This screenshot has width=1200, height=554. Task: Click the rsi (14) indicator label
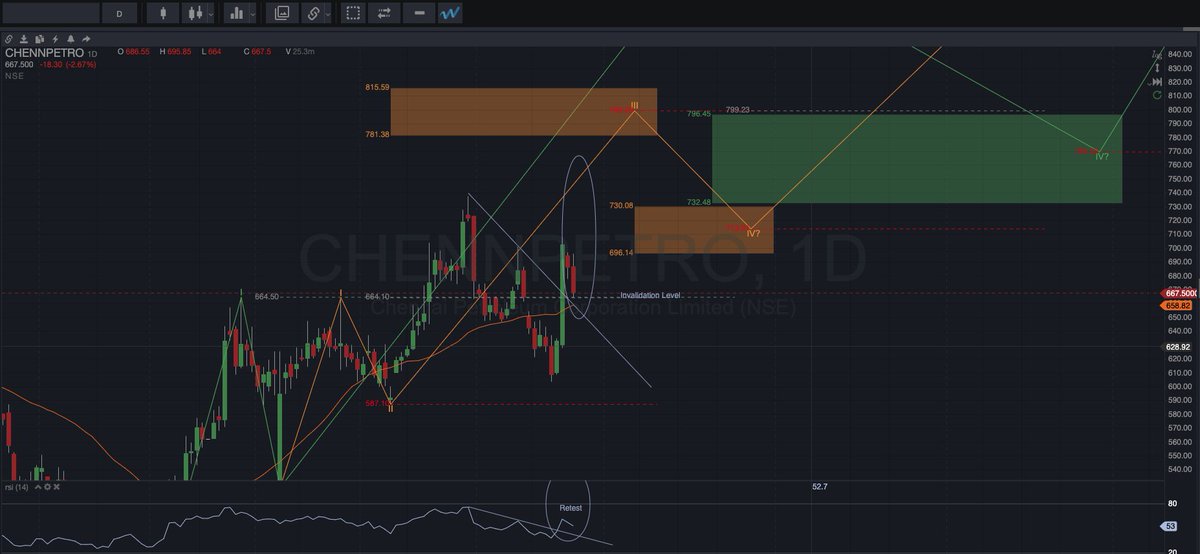coord(17,487)
